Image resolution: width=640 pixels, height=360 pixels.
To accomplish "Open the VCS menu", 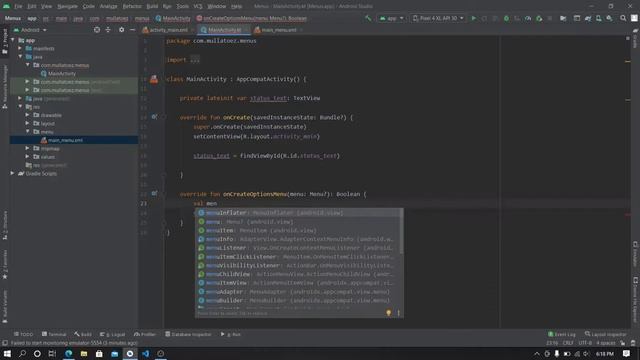I will click(x=198, y=7).
